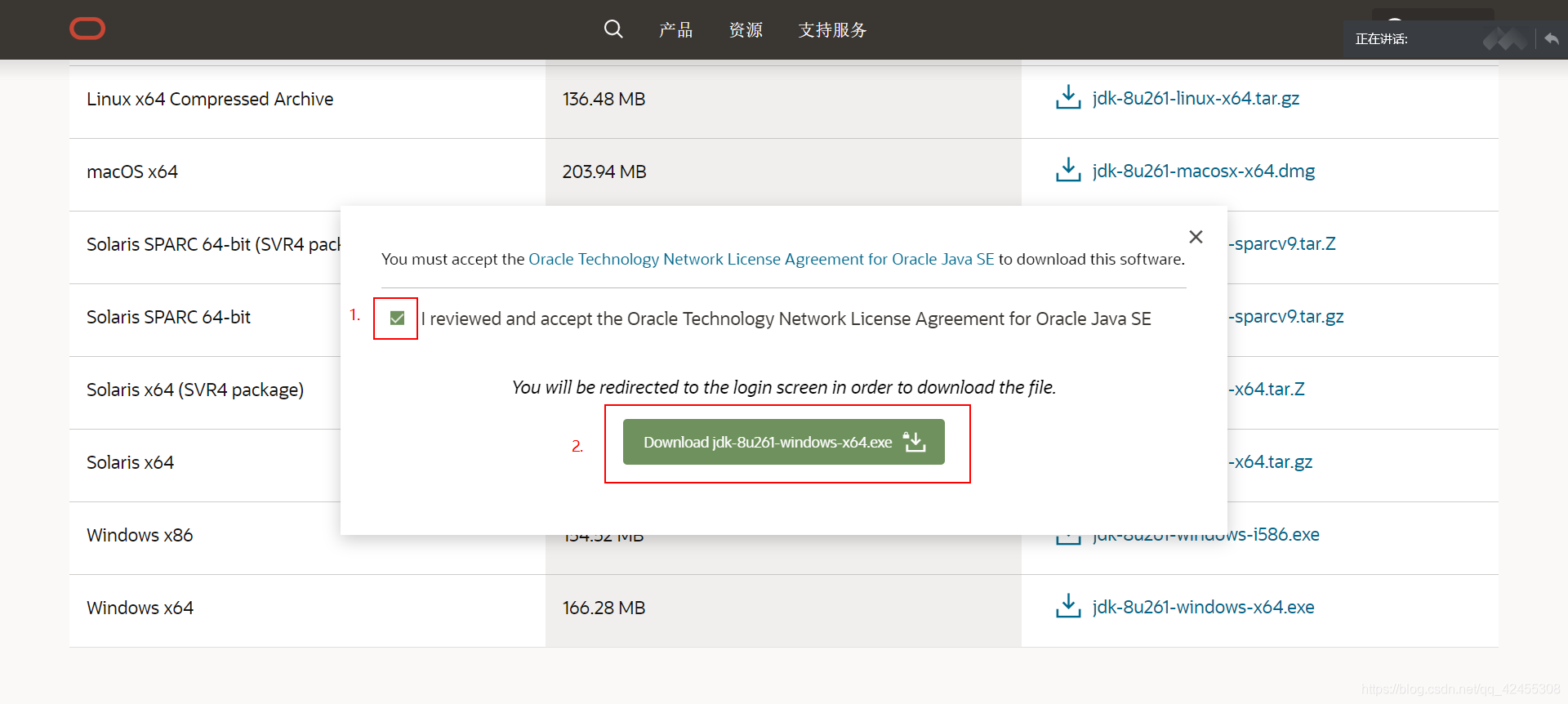The width and height of the screenshot is (1568, 704).
Task: Select '136.48 MB' size cell
Action: pyautogui.click(x=604, y=99)
